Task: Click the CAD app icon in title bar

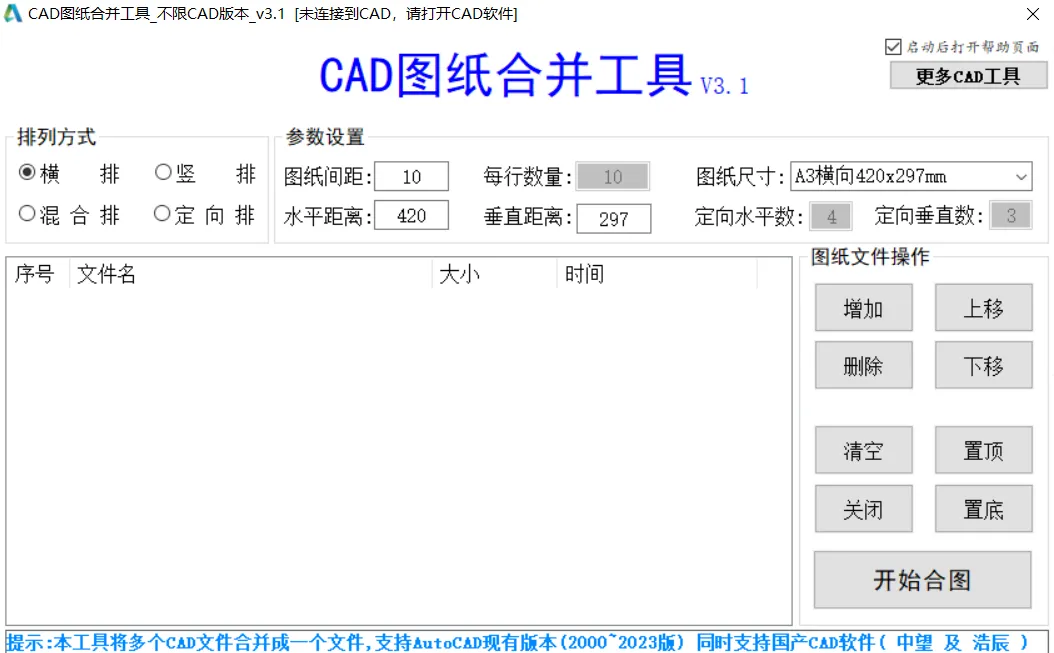Action: pos(13,13)
